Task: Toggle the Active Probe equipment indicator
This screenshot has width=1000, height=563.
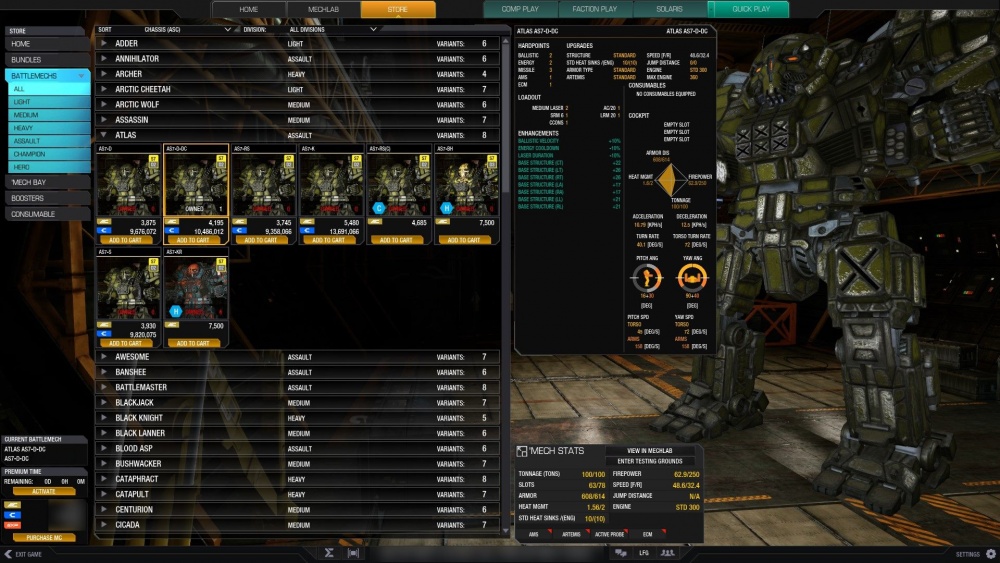Action: [610, 534]
